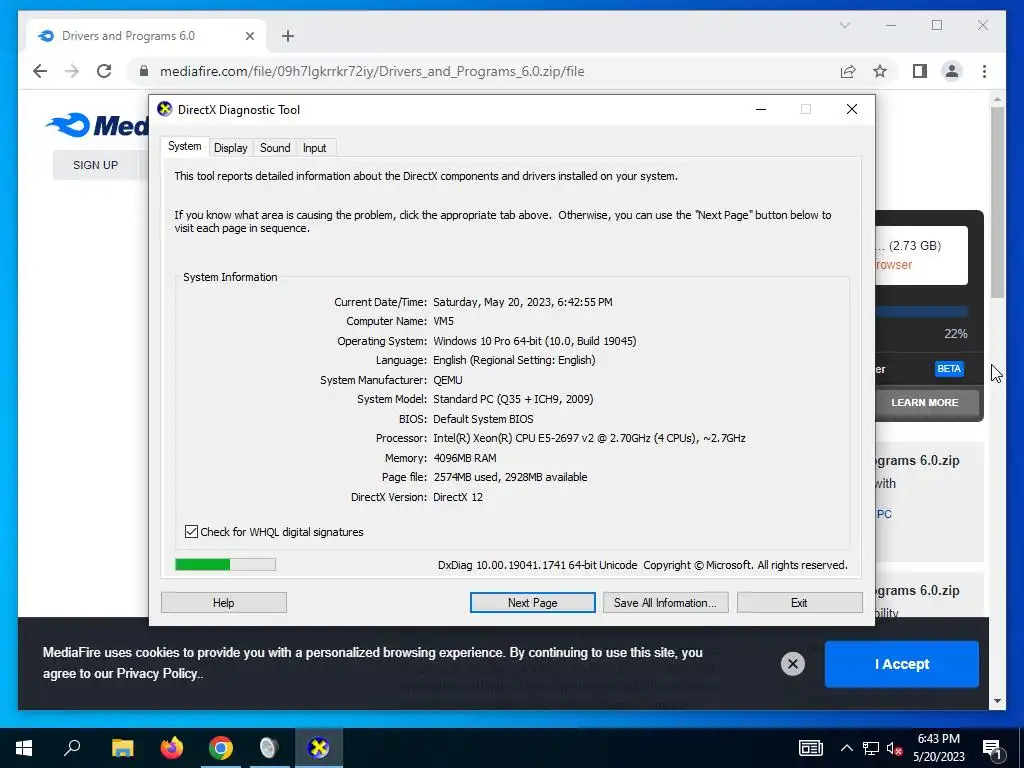This screenshot has width=1024, height=768.
Task: Switch to Chrome in the taskbar
Action: coord(221,748)
